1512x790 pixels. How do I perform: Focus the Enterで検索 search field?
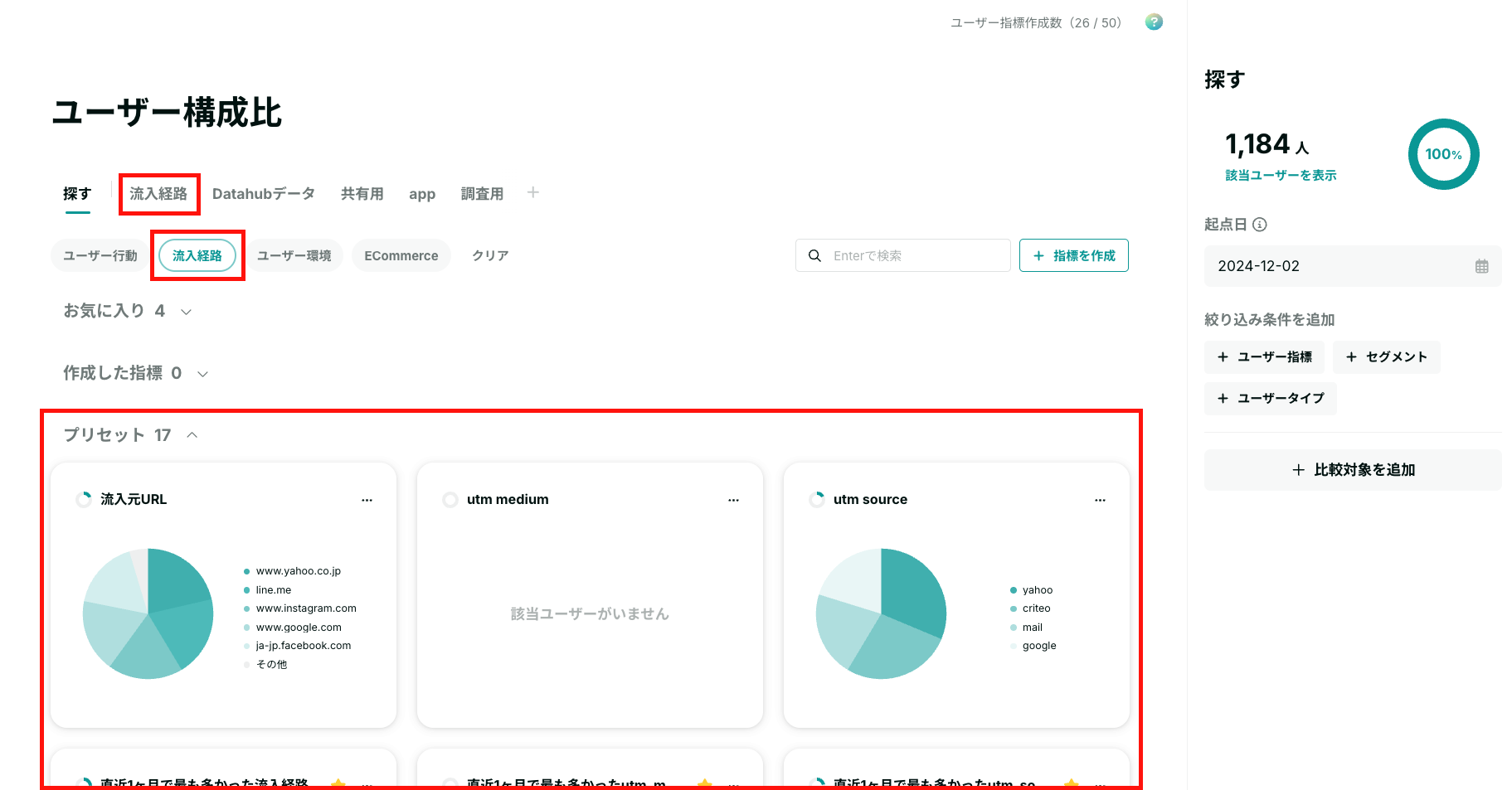pyautogui.click(x=903, y=255)
